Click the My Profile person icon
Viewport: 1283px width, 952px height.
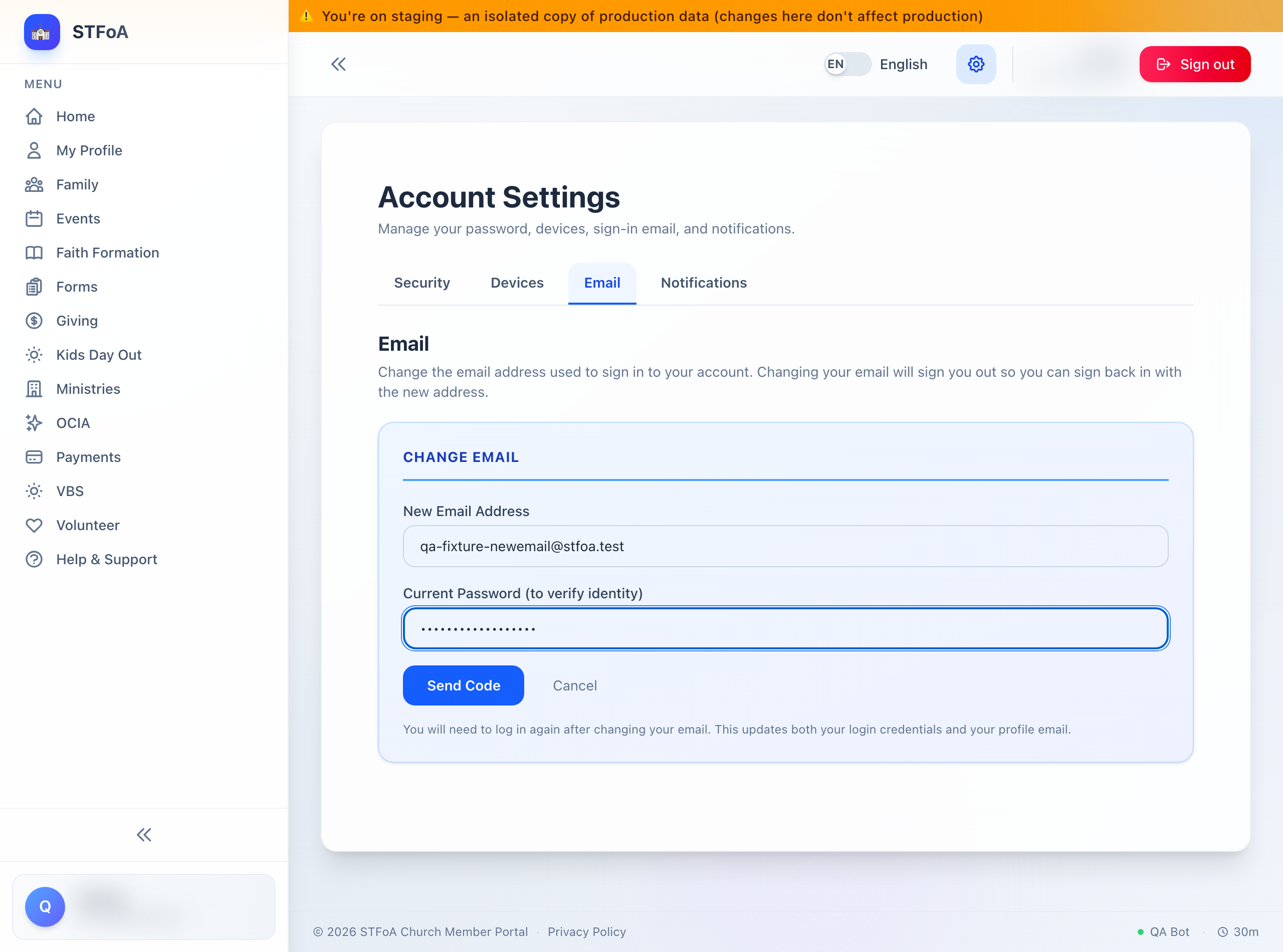34,150
